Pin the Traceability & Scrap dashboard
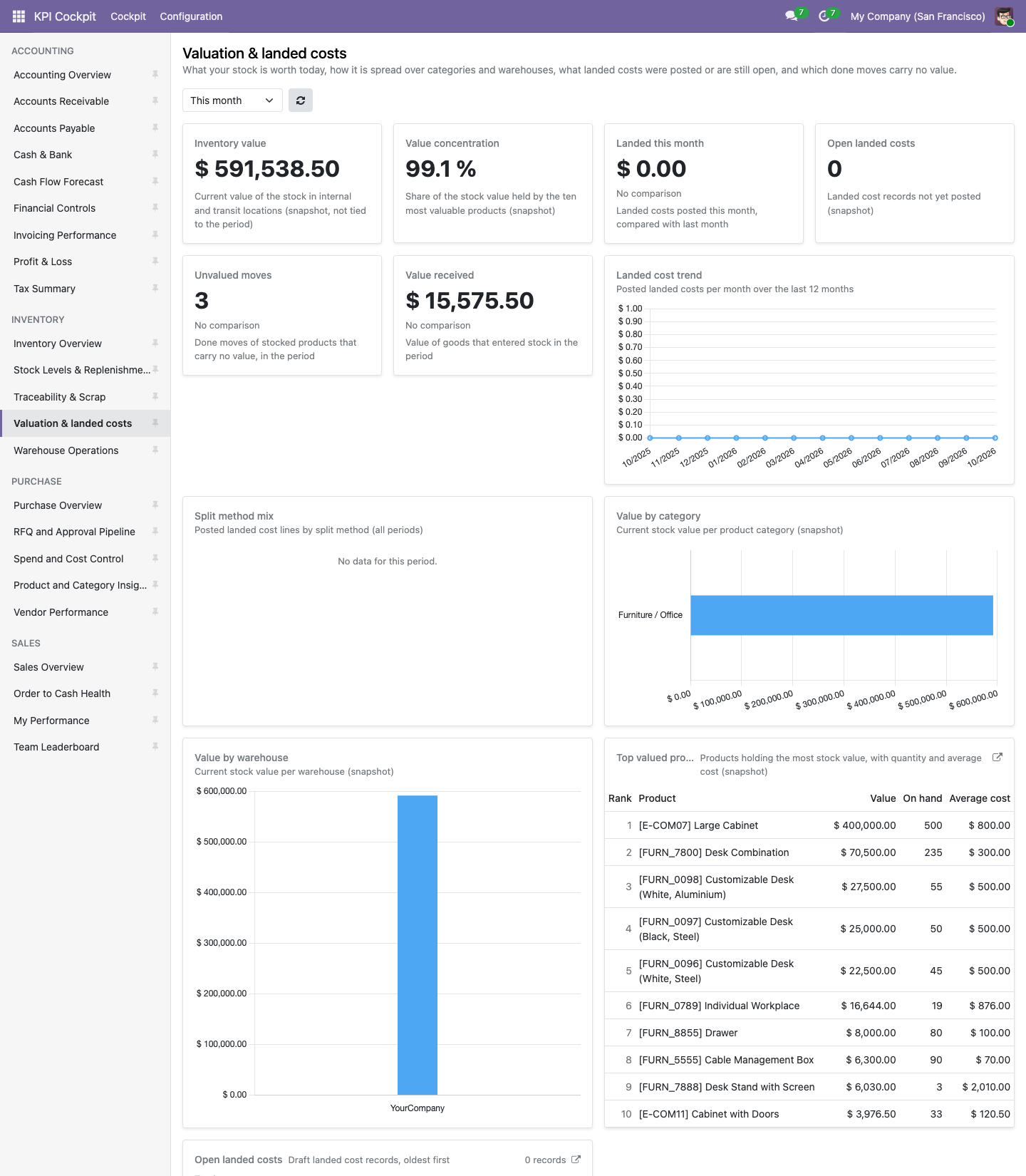Image resolution: width=1026 pixels, height=1176 pixels. (x=155, y=397)
